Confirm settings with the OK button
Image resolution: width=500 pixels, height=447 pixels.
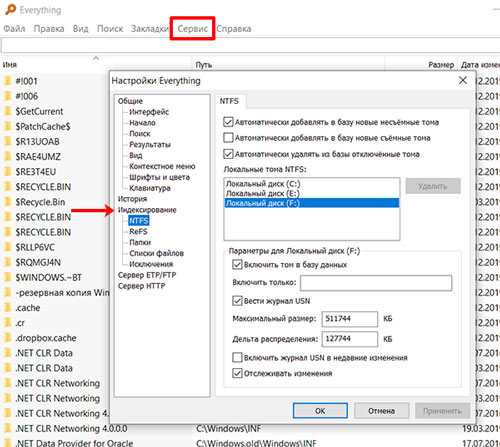pos(320,411)
